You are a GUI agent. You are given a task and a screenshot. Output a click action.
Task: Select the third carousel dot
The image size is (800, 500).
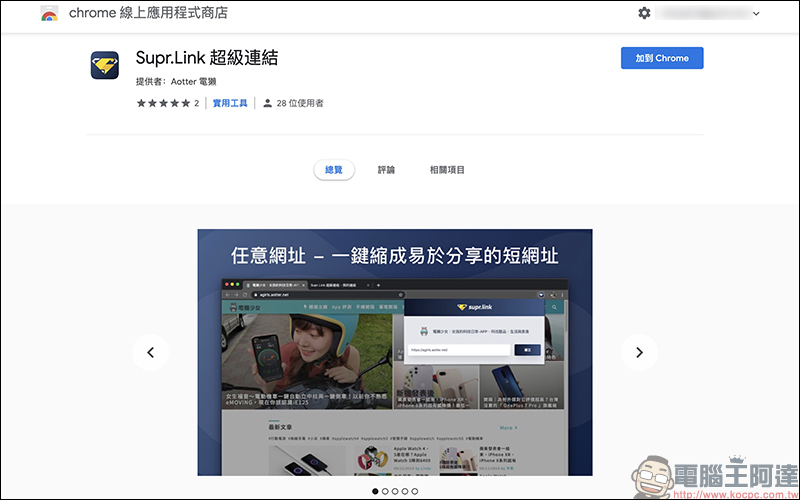coord(395,491)
